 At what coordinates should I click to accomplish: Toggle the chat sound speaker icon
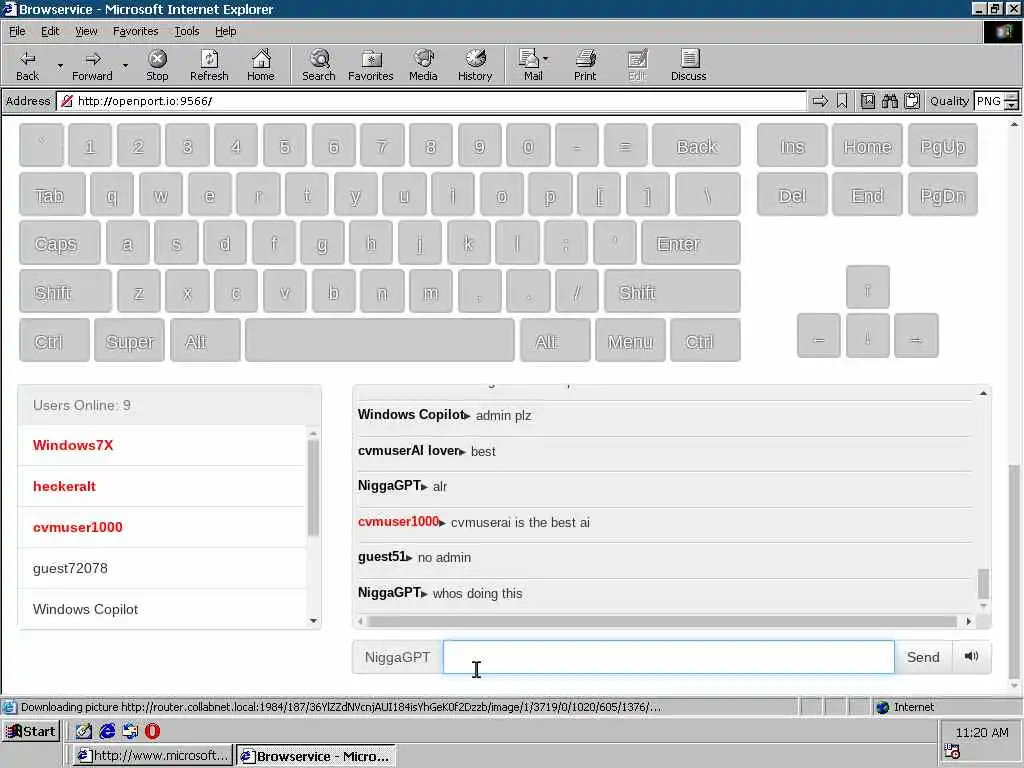click(x=971, y=656)
